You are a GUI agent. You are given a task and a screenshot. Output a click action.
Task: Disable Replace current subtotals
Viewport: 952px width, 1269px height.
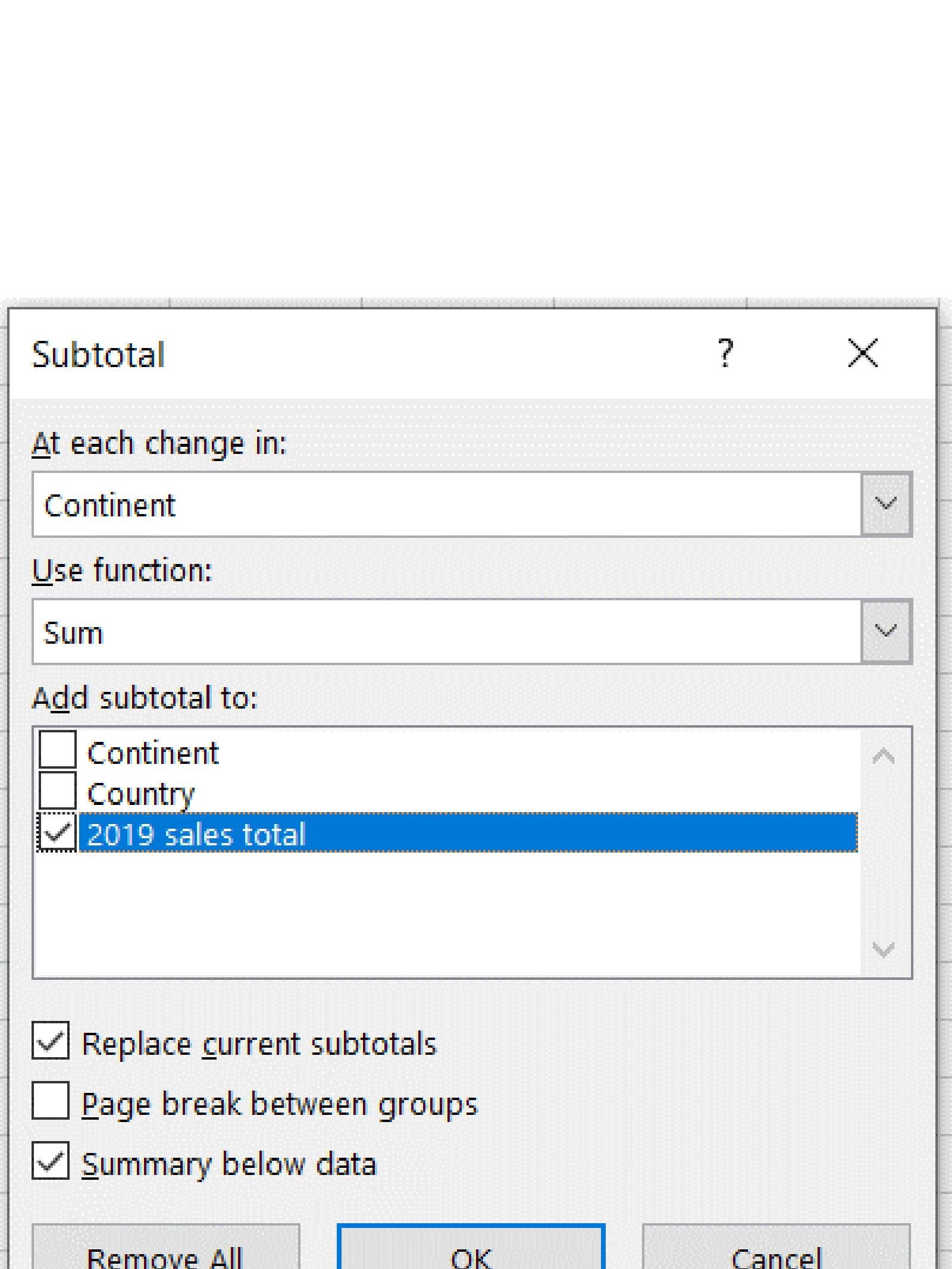pos(51,1041)
